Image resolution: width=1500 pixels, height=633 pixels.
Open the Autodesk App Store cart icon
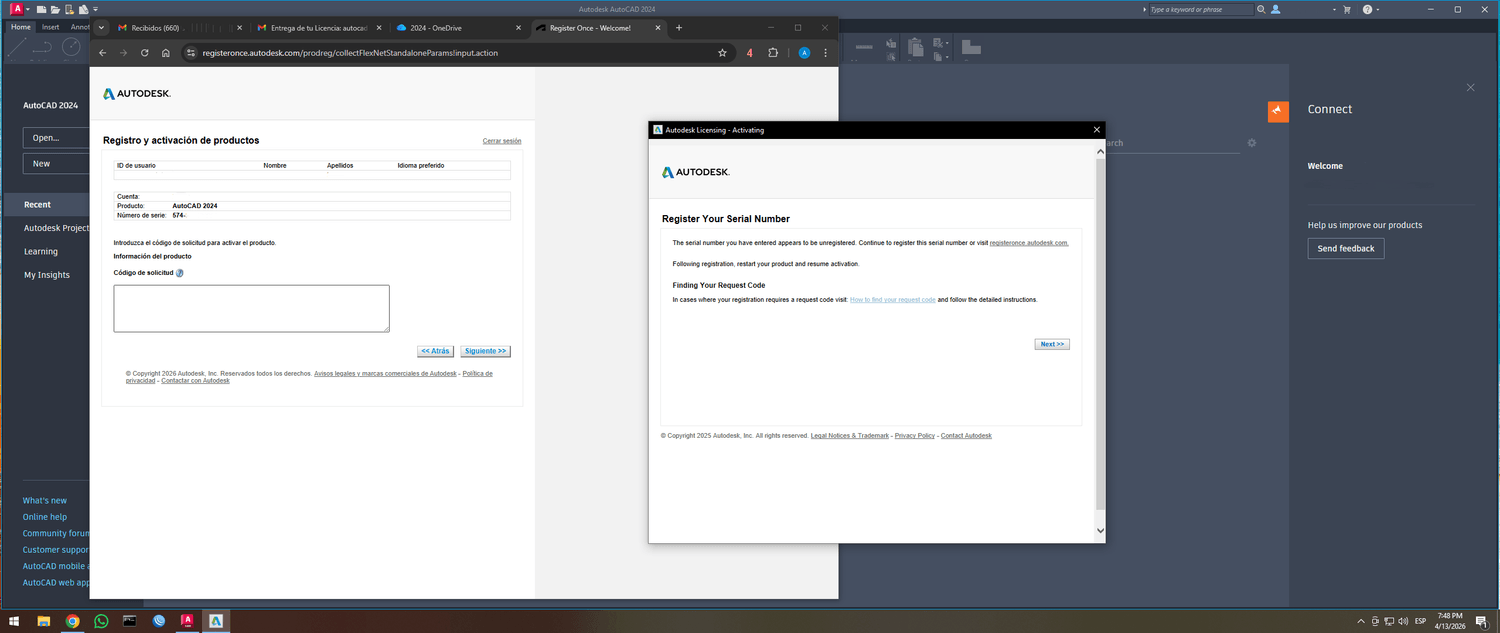coord(1347,9)
